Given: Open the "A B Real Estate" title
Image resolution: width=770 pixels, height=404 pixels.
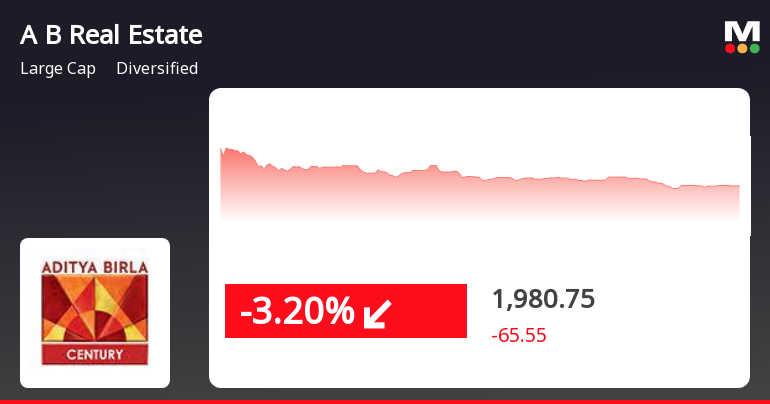Looking at the screenshot, I should pos(111,35).
